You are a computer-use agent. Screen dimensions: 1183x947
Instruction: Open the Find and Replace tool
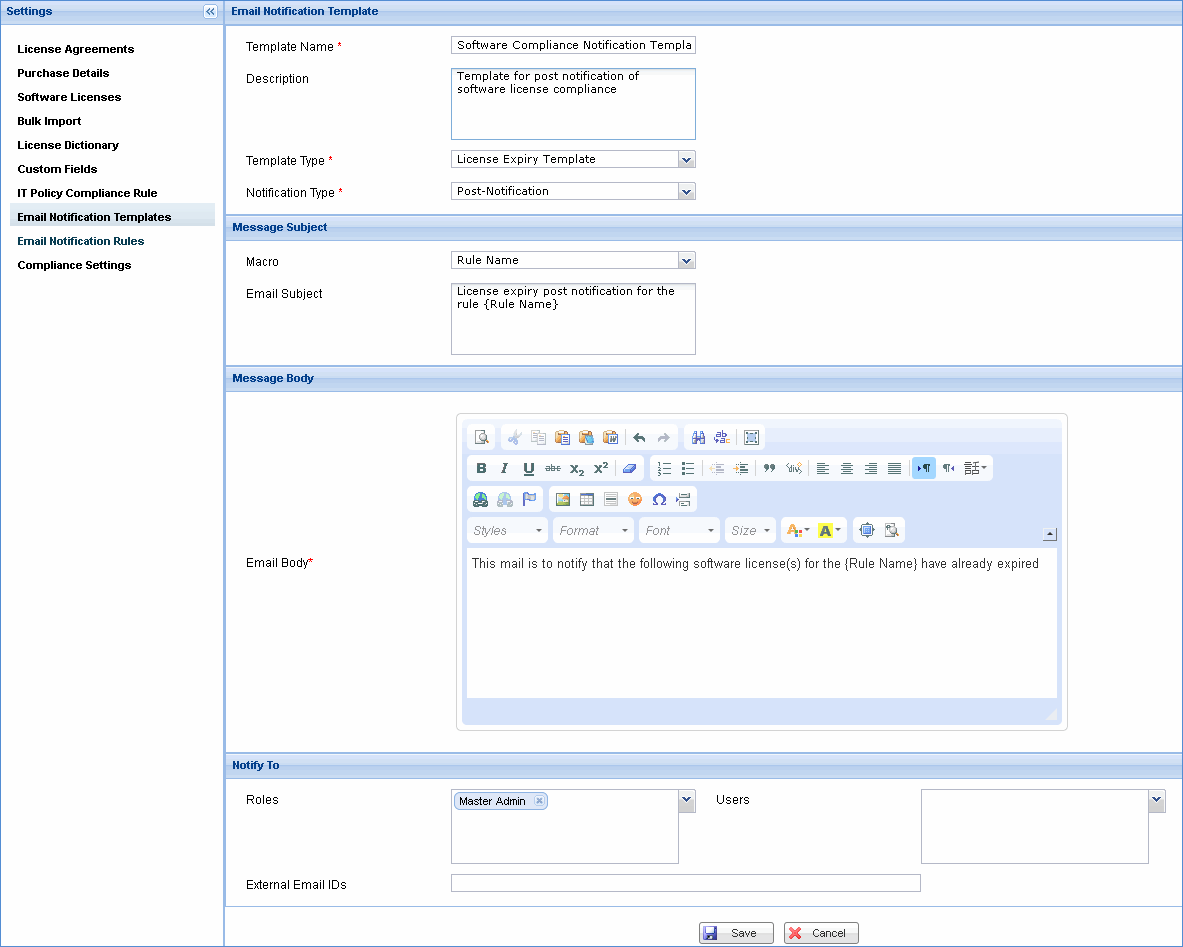pyautogui.click(x=698, y=437)
